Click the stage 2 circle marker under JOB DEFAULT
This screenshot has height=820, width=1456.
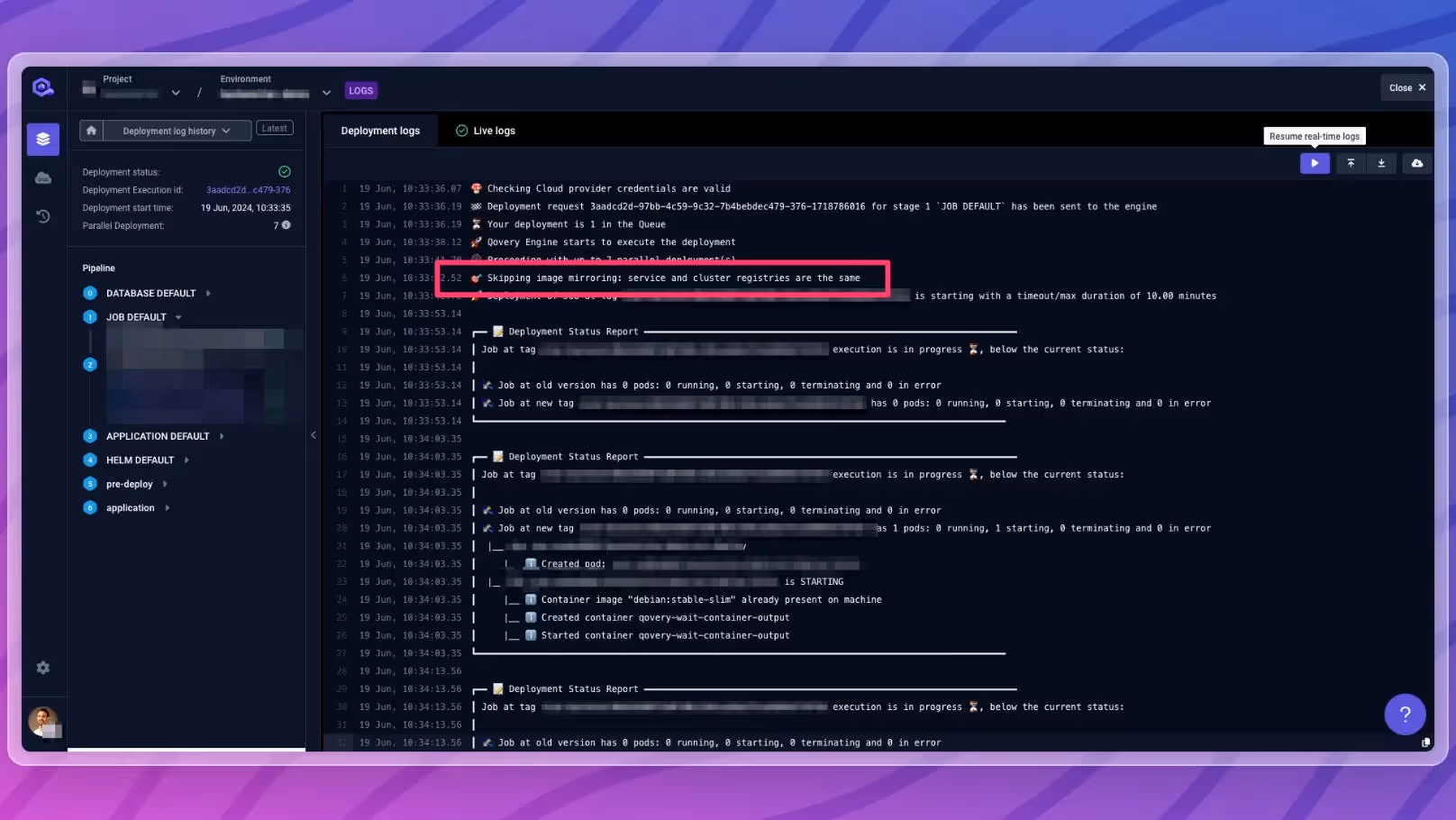[90, 365]
